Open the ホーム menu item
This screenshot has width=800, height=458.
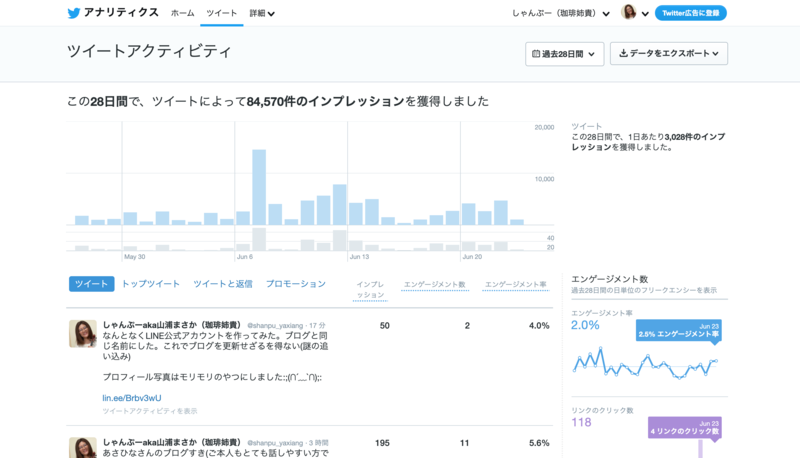coord(183,13)
